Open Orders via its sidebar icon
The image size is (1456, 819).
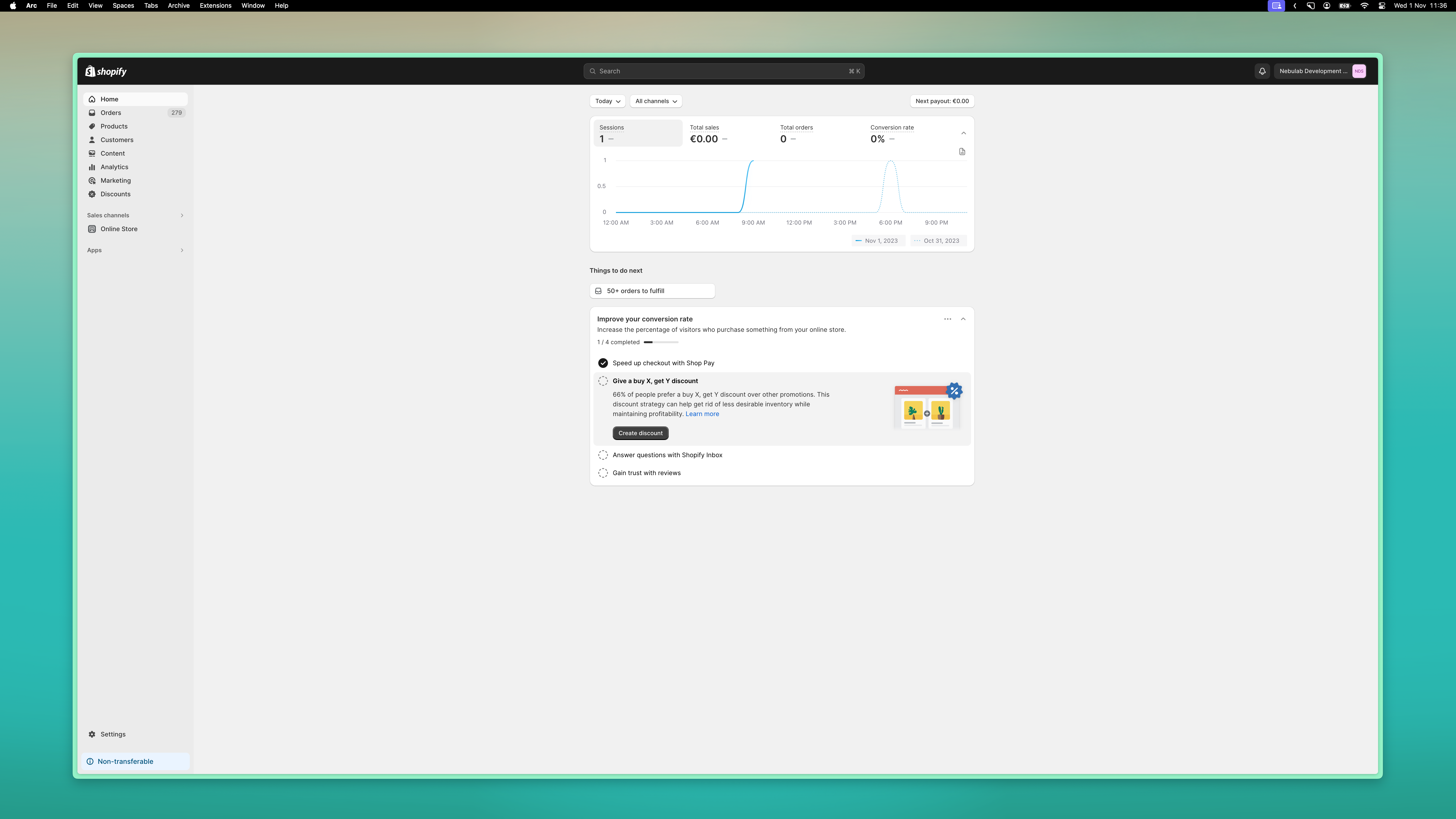92,113
